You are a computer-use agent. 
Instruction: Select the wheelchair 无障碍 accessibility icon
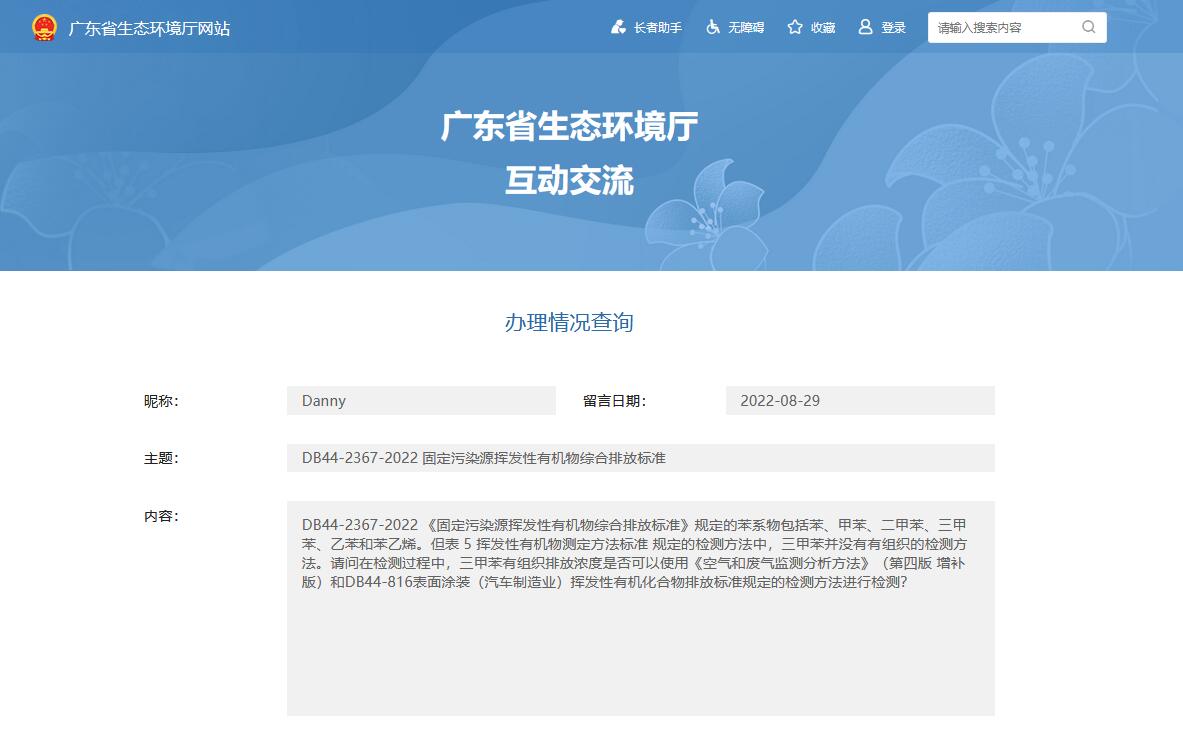[712, 27]
